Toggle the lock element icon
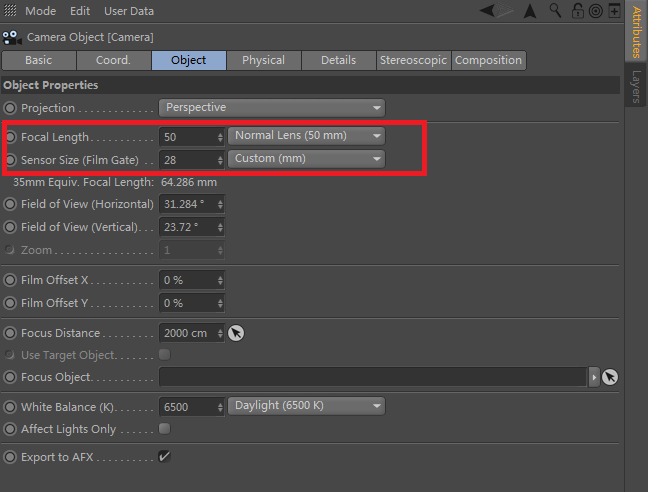 (576, 11)
